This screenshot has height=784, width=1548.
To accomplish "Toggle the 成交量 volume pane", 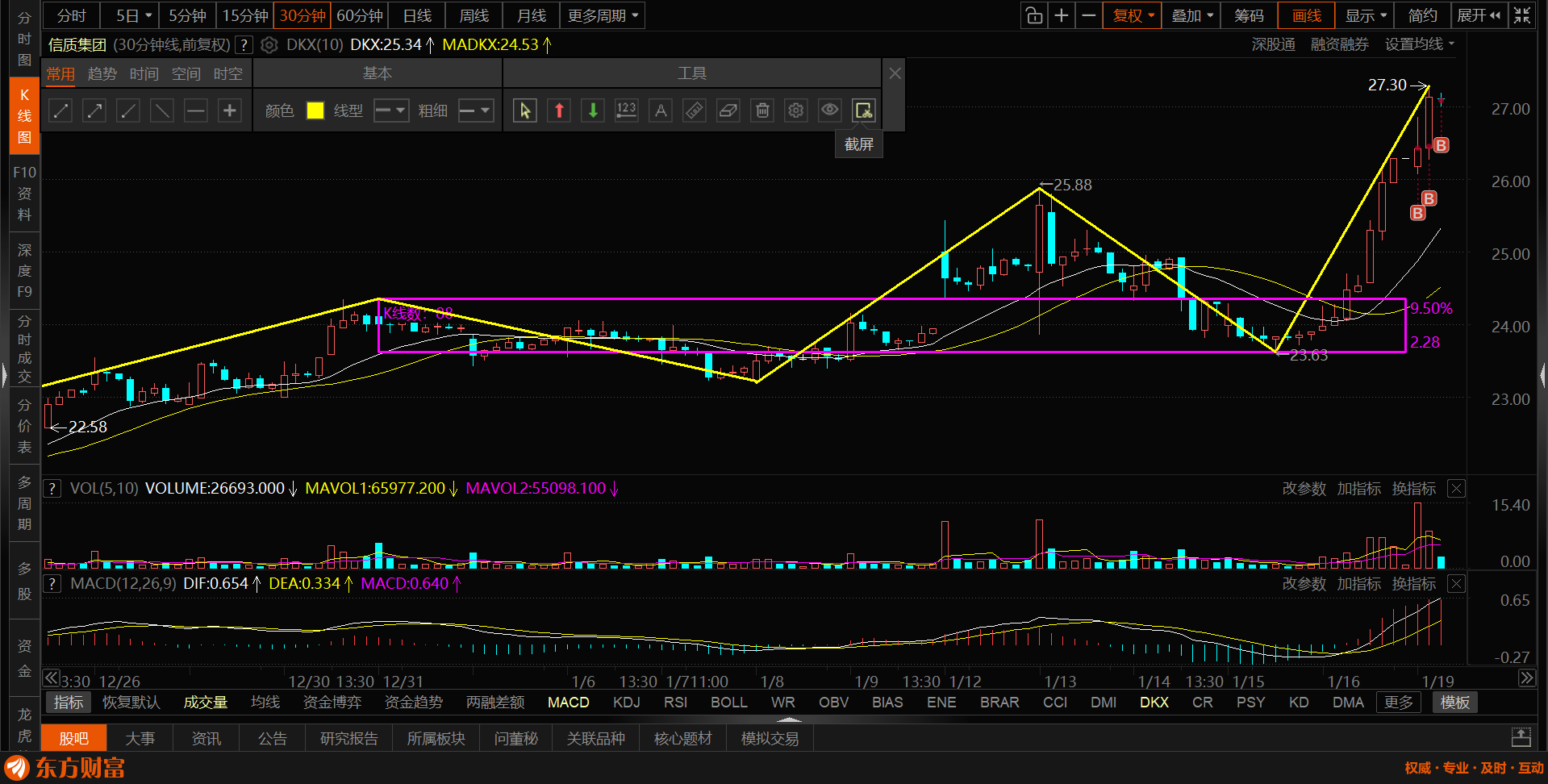I will pyautogui.click(x=206, y=703).
